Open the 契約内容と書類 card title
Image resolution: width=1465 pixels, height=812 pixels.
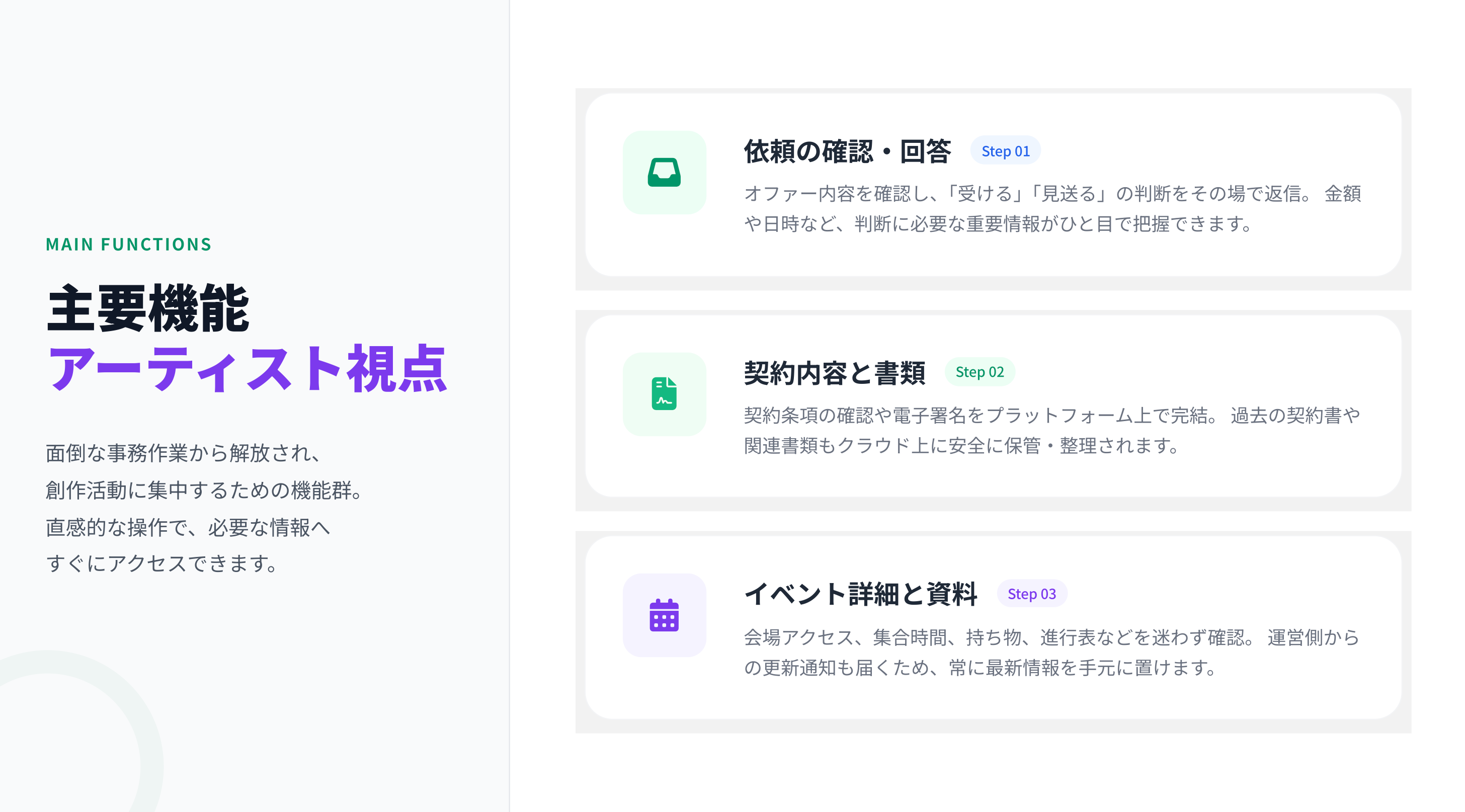[x=834, y=373]
